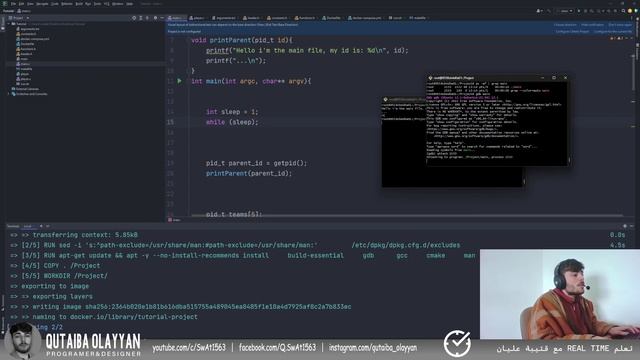This screenshot has width=640, height=360.
Task: Expand Scratches and Consoles node
Action: 9,94
